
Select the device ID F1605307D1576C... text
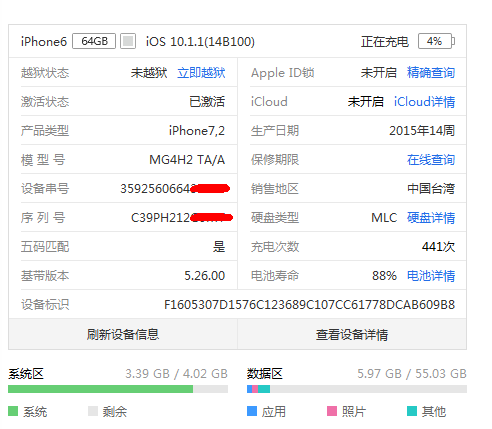pos(309,305)
